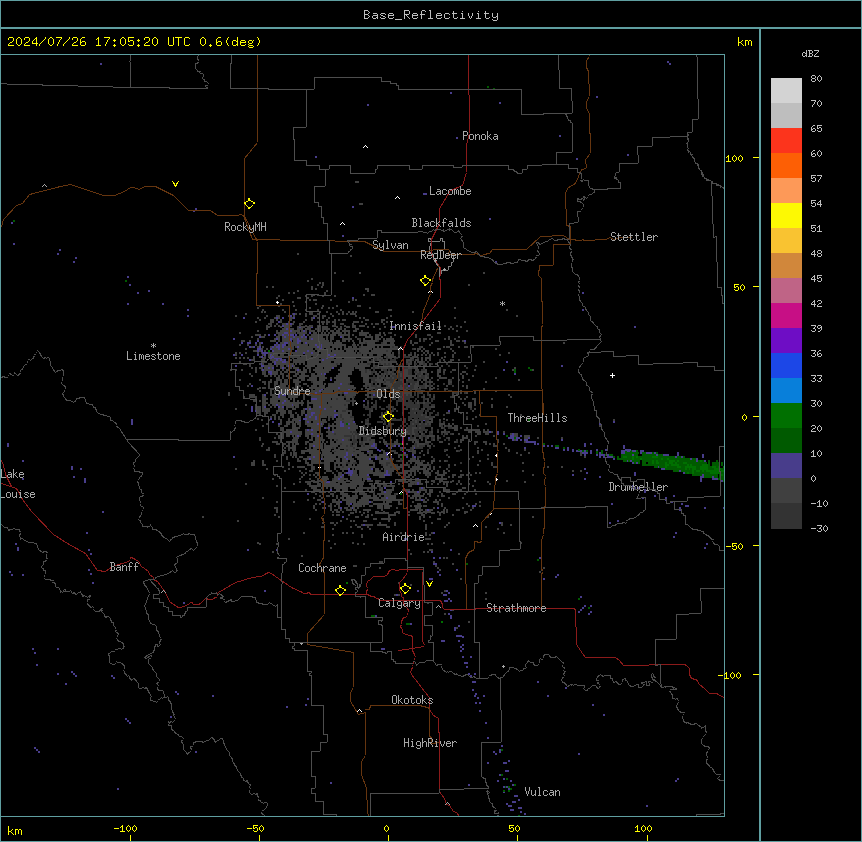Pick the blue 33-36 dBZ legend swatch
The image size is (862, 842).
[786, 365]
